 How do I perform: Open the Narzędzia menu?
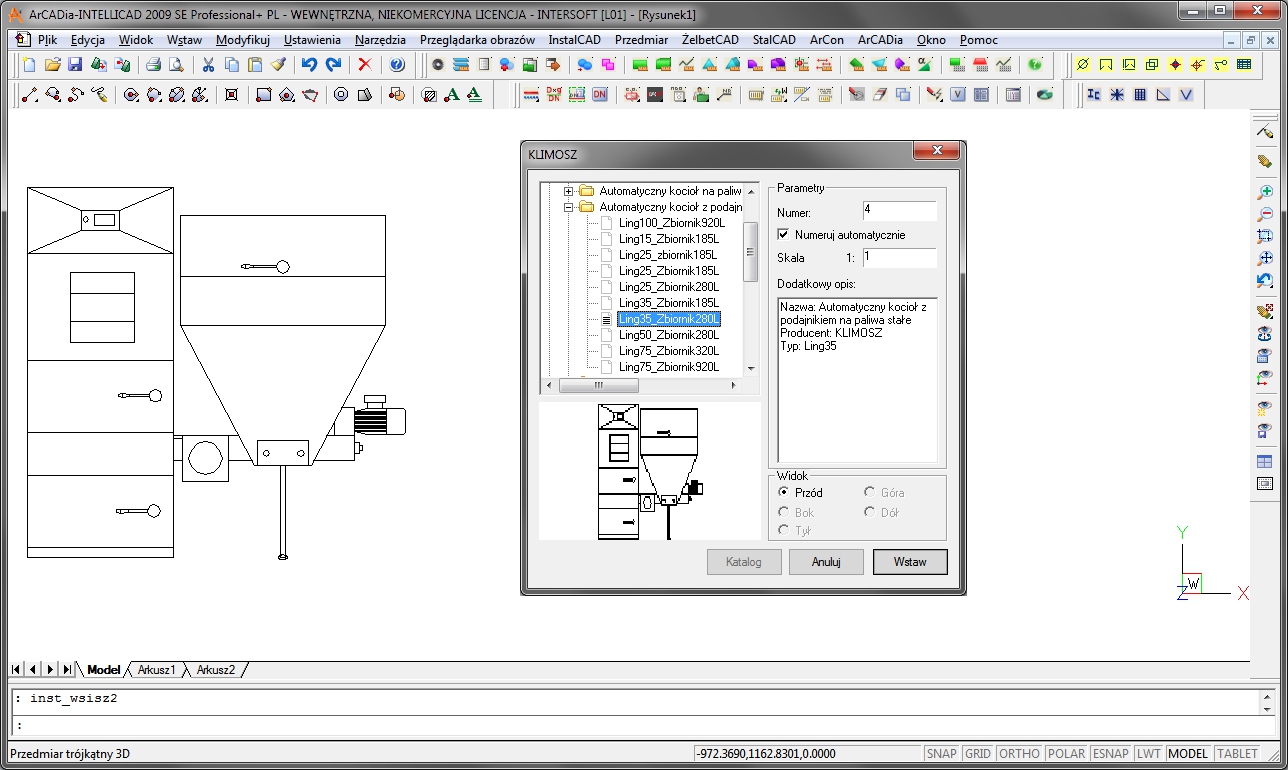tap(380, 40)
